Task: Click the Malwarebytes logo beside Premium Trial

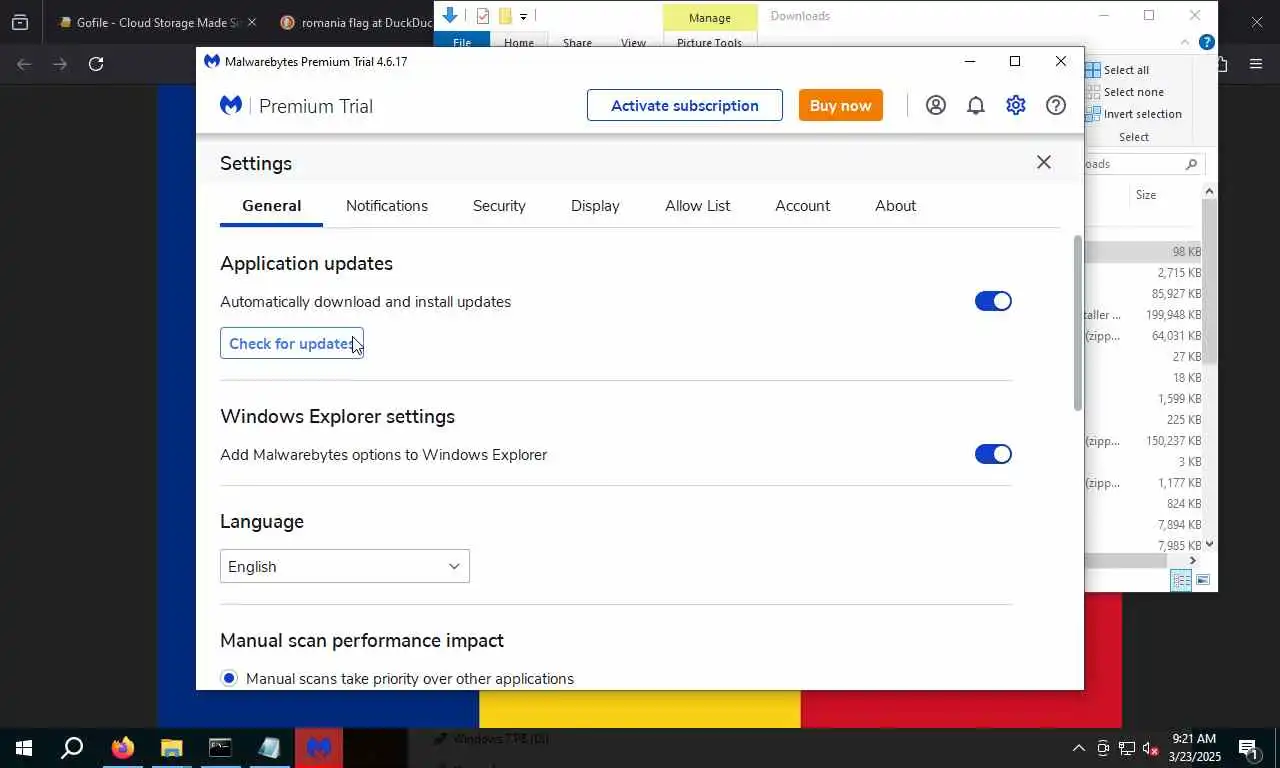Action: click(231, 105)
